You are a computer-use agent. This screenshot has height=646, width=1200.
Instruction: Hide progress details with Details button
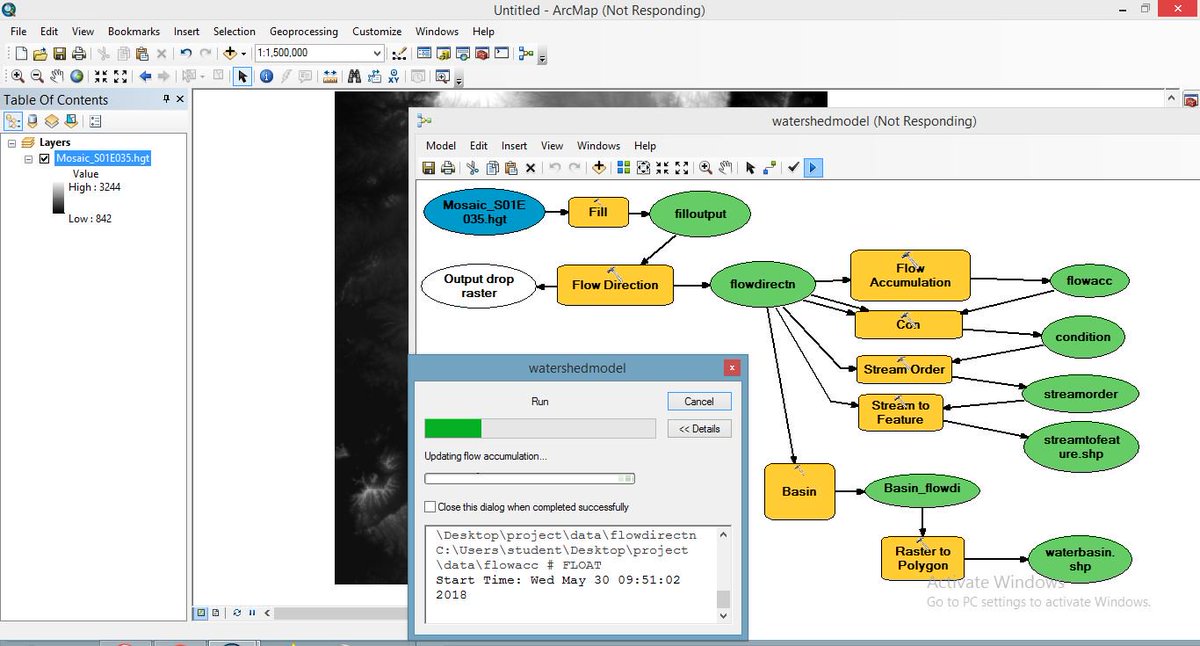tap(699, 428)
